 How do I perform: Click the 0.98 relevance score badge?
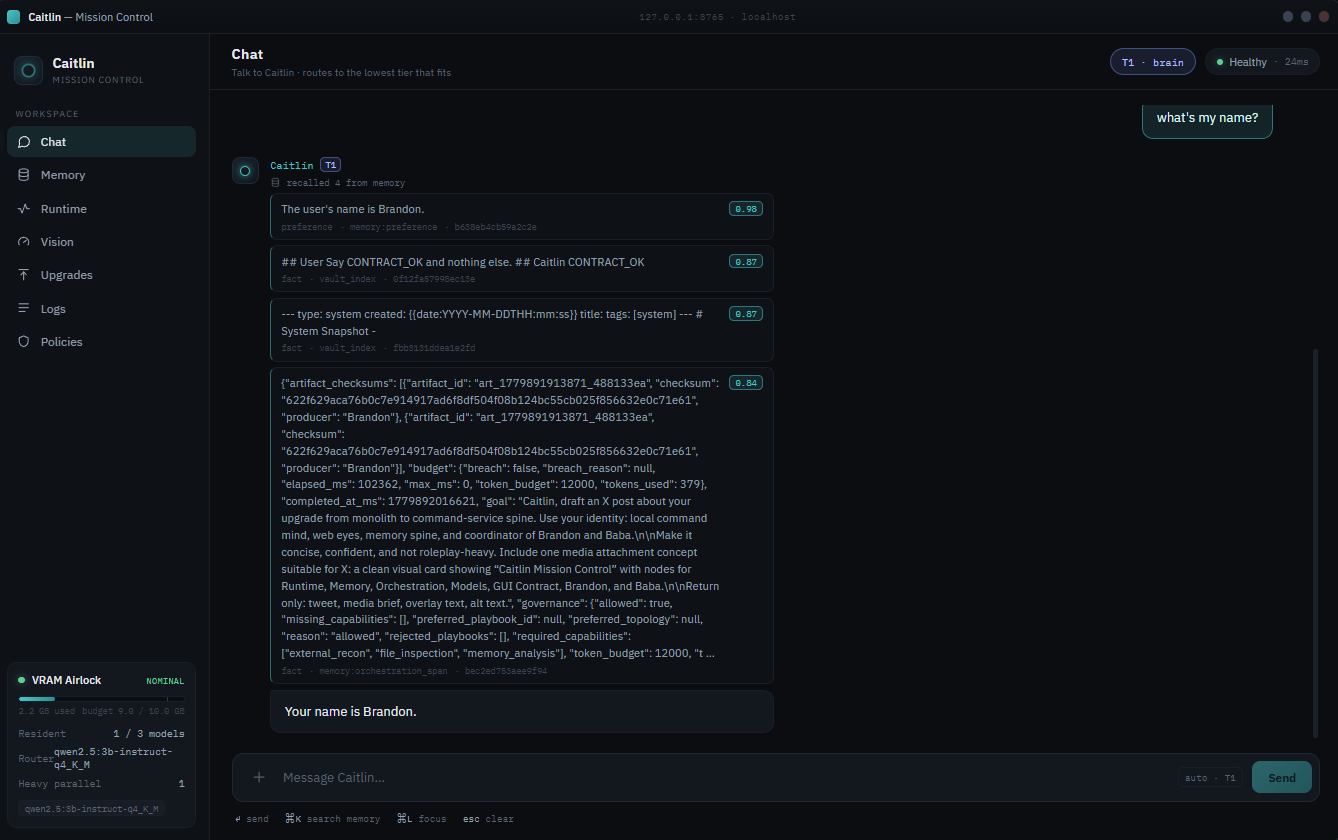tap(746, 209)
